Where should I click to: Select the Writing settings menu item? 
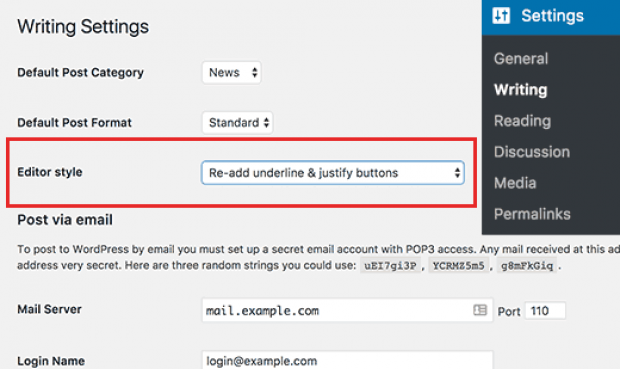point(520,90)
